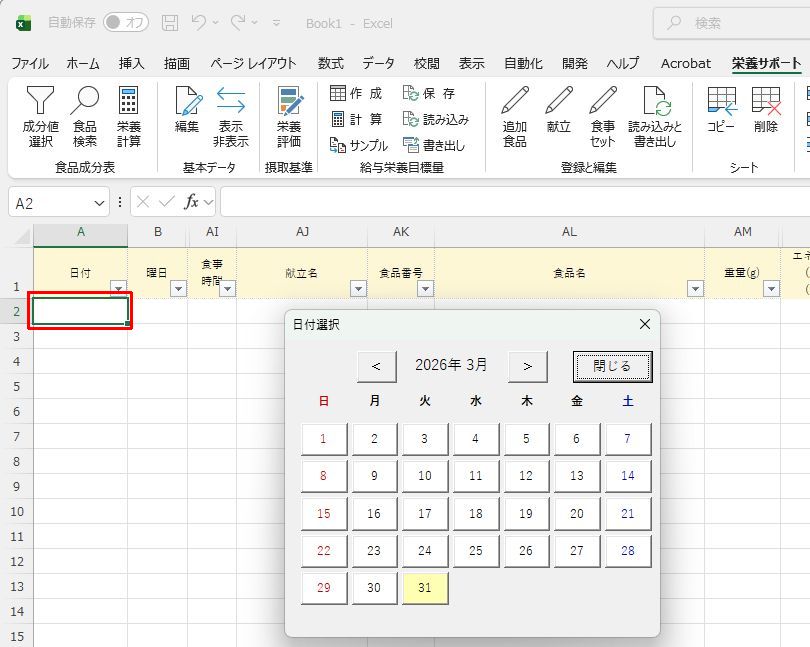Click the 書き出し export item

433,145
